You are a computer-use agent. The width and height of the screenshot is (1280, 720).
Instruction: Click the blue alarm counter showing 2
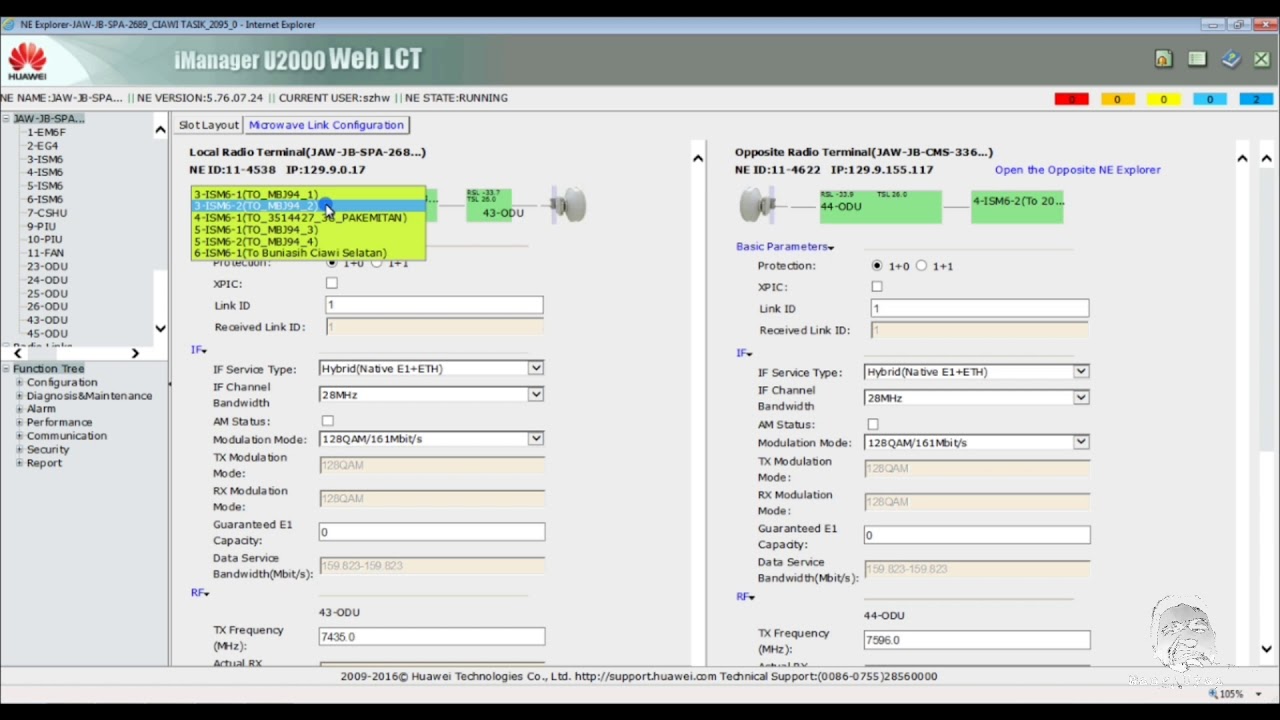(1256, 99)
